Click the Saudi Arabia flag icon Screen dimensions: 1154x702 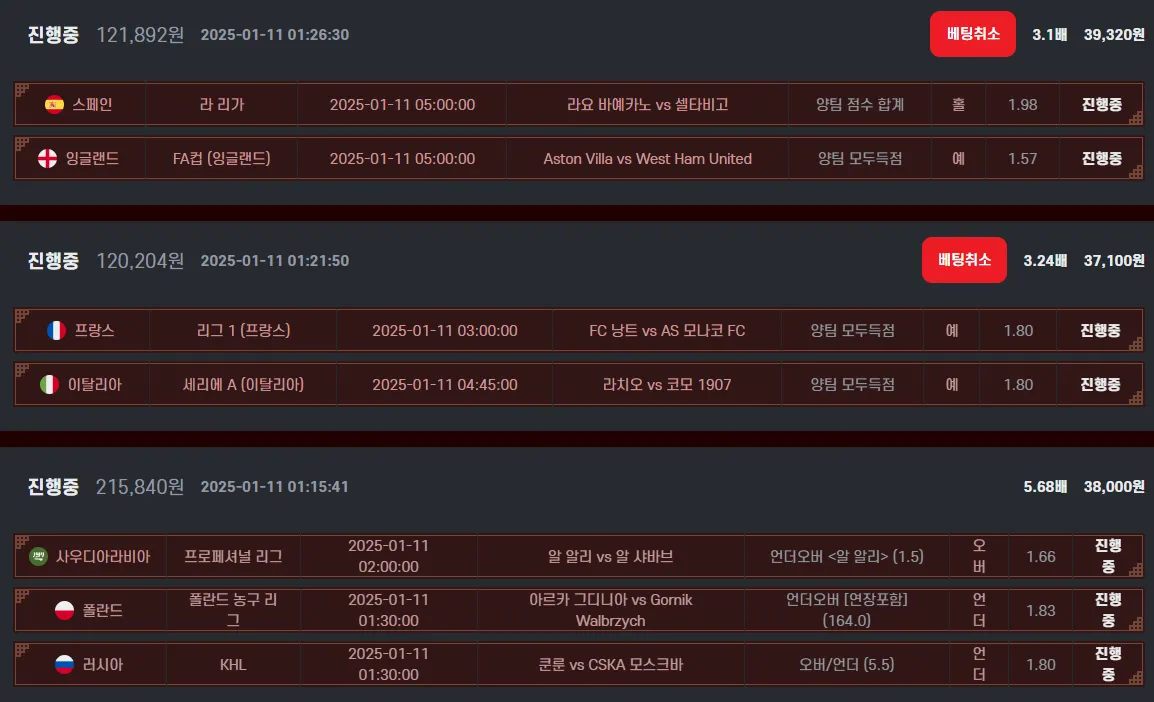[38, 556]
